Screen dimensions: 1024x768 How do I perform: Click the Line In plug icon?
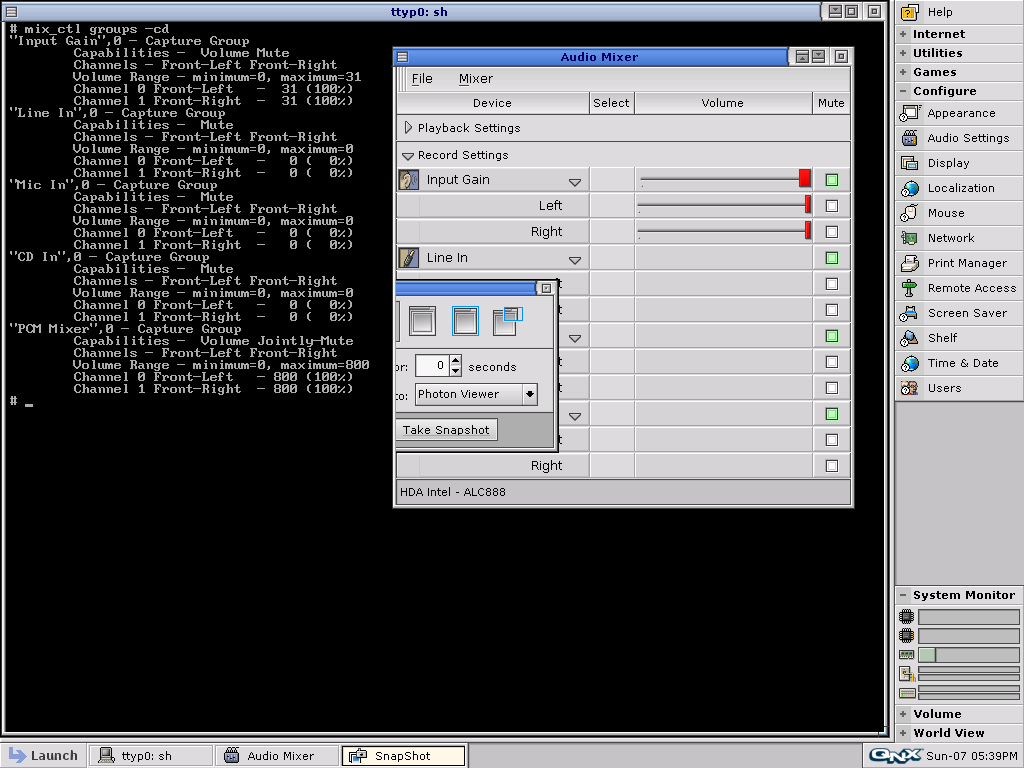point(409,258)
